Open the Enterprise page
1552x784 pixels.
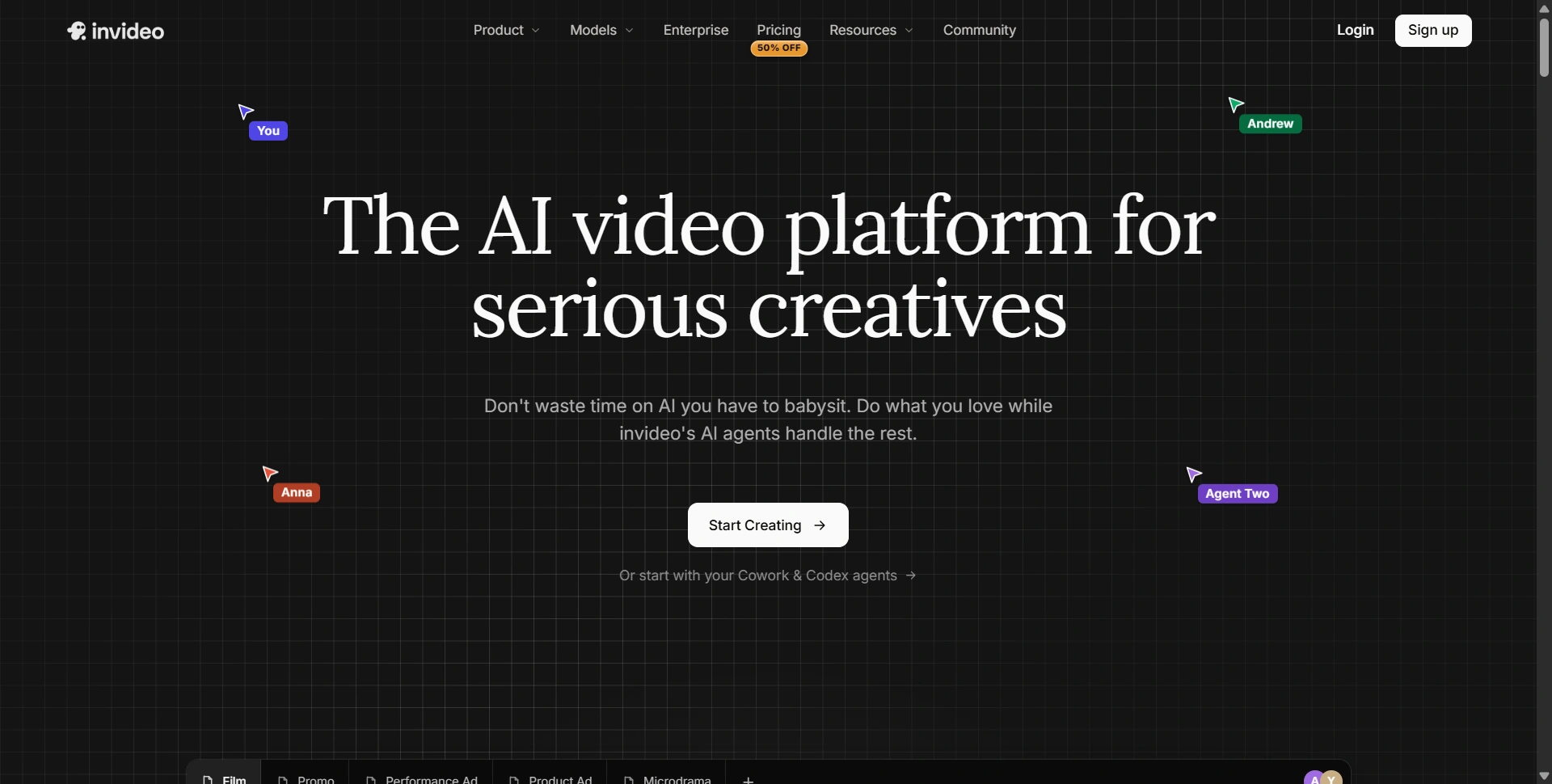pos(696,30)
